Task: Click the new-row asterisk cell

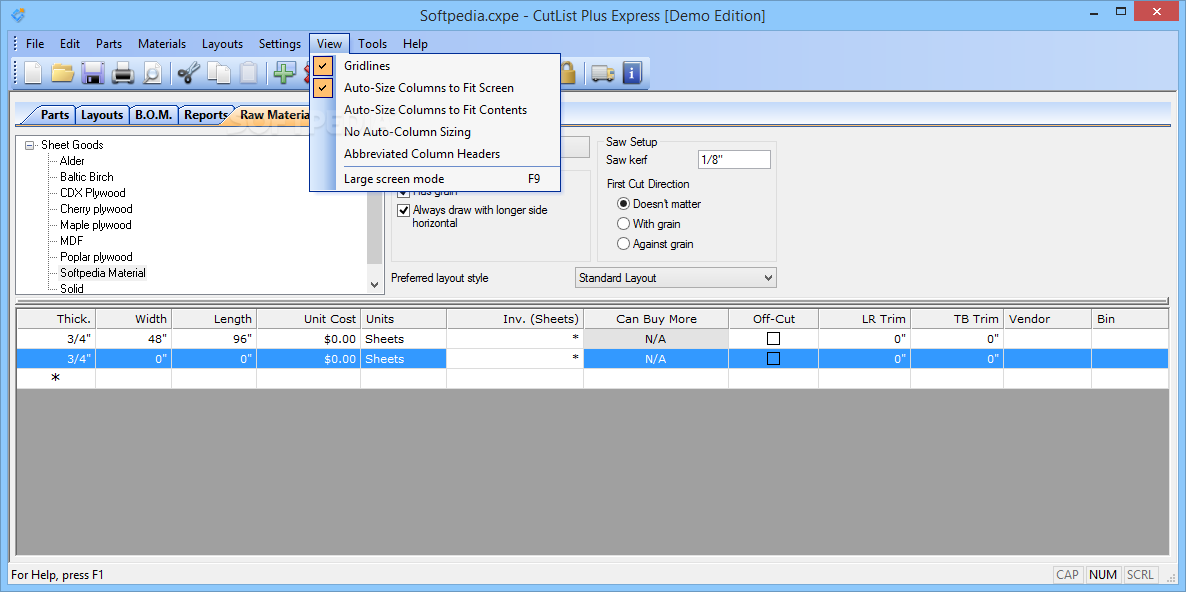Action: (56, 379)
